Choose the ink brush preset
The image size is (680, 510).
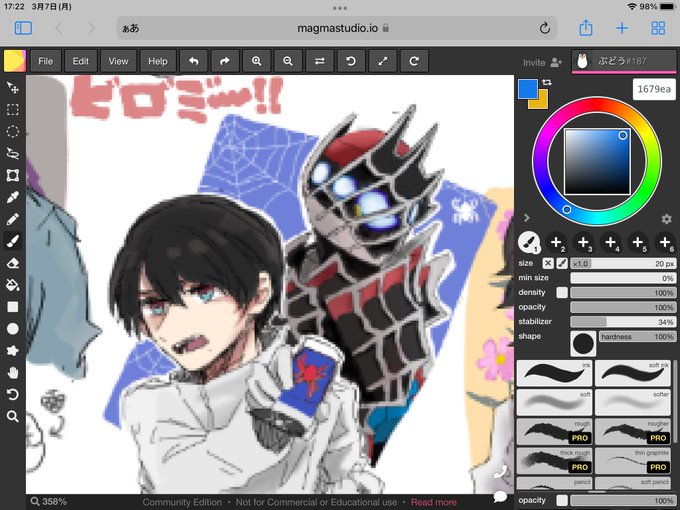tap(554, 373)
